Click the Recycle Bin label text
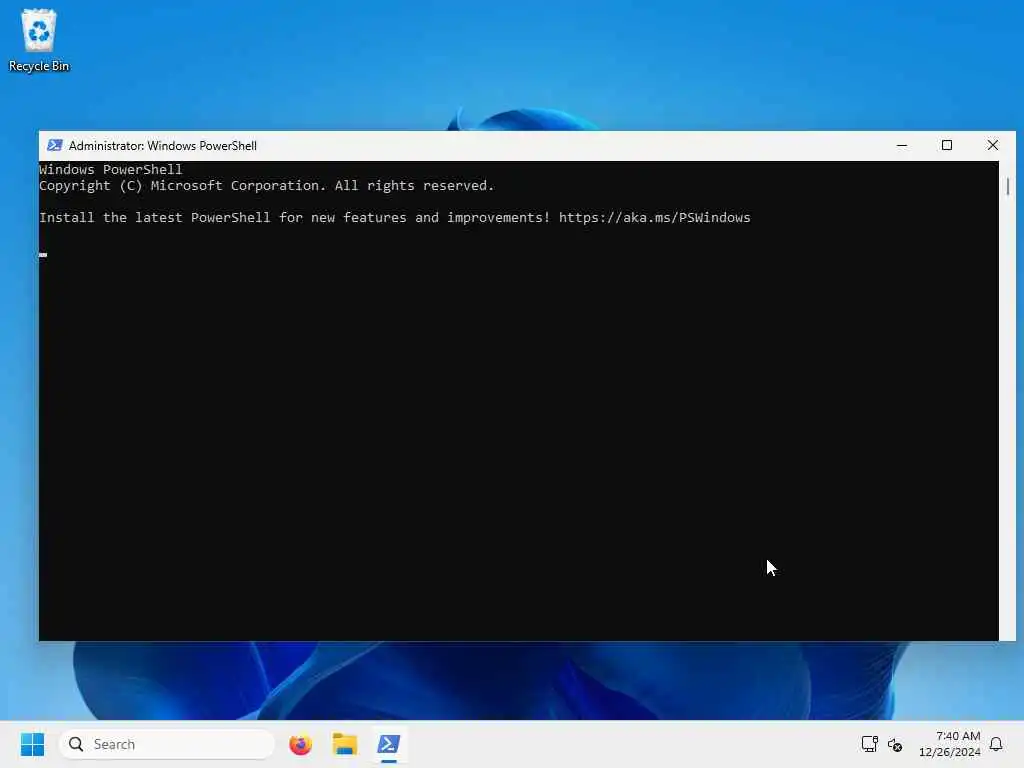Screen dimensions: 1024x768 (x=39, y=66)
